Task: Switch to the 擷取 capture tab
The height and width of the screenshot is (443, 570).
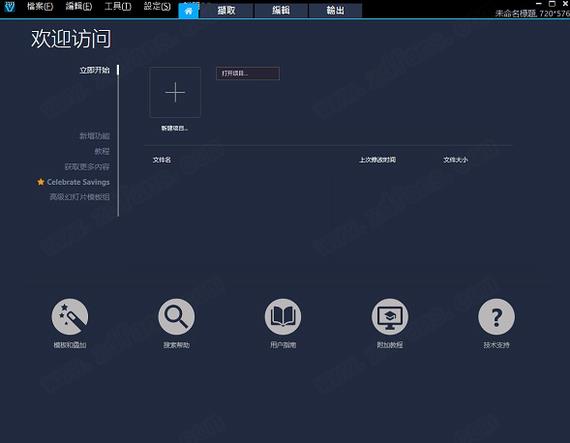Action: click(x=226, y=11)
